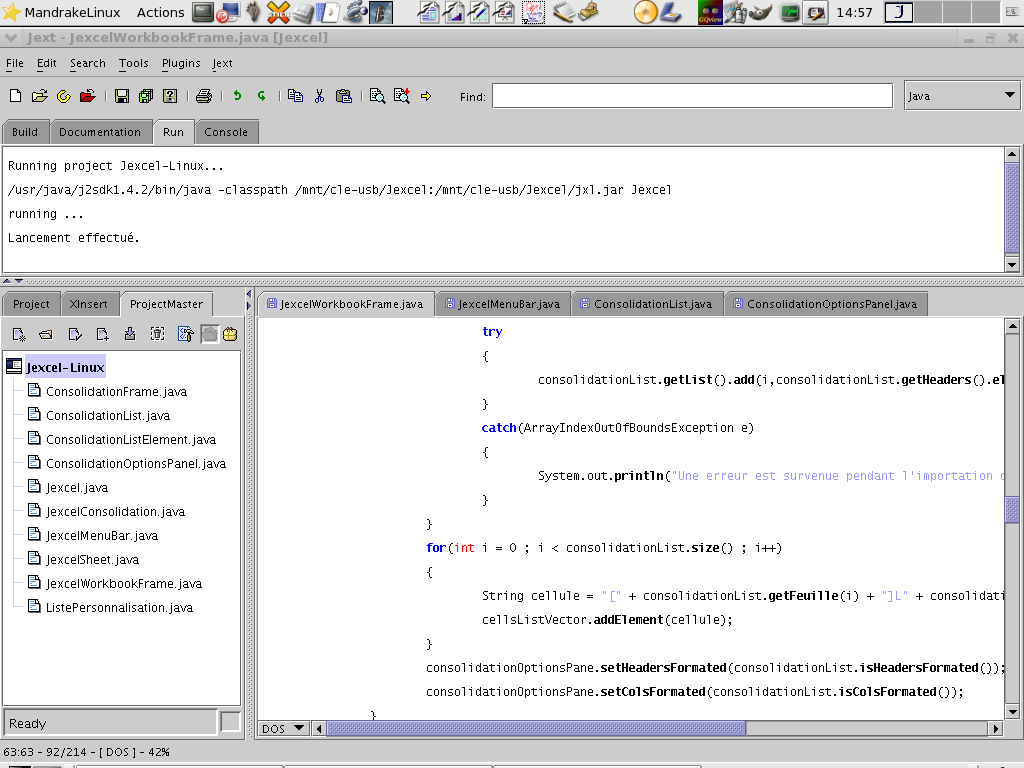The height and width of the screenshot is (768, 1024).
Task: Select JexcelMenuBar.java in project tree
Action: [102, 536]
